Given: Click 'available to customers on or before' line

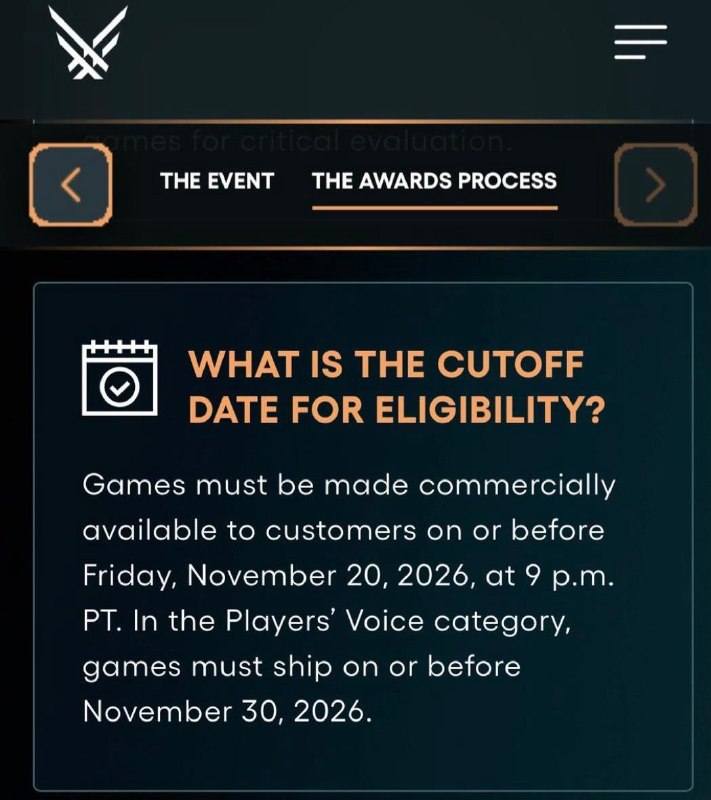Looking at the screenshot, I should pos(344,531).
